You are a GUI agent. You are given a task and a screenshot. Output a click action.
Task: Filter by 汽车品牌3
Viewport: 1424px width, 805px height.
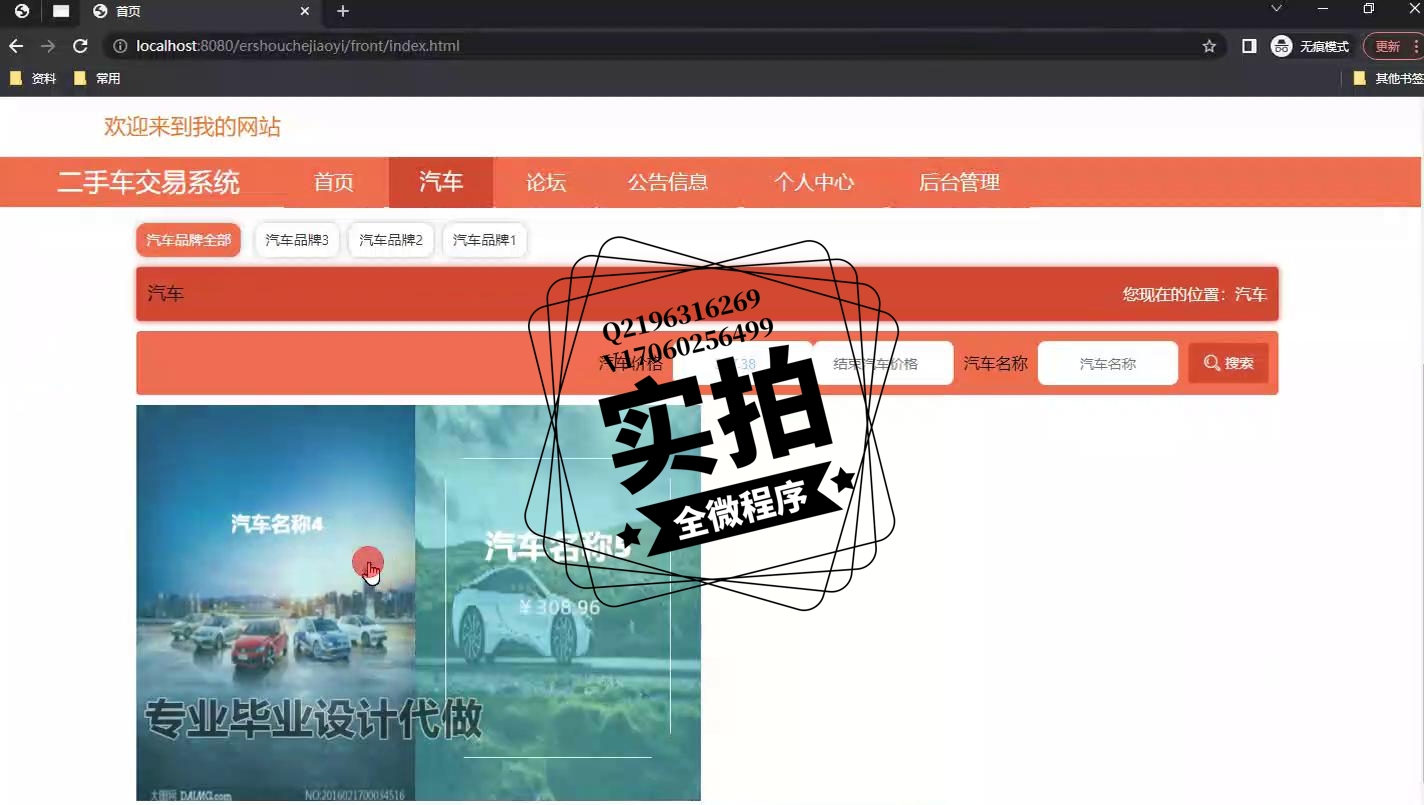coord(297,240)
